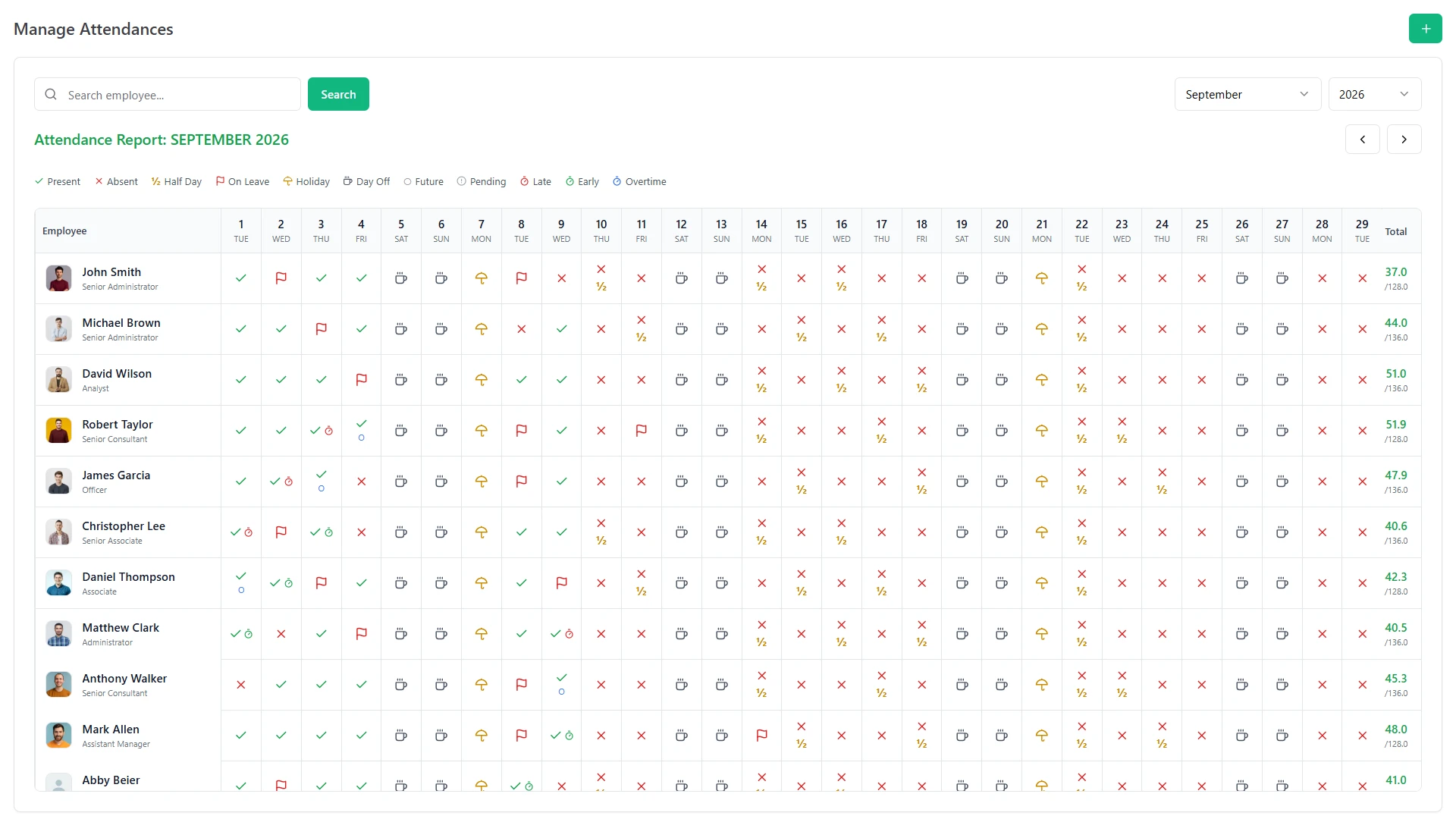Click James Garcia's On Leave flag on day 8
Viewport: 1456px width, 819px height.
[x=522, y=482]
